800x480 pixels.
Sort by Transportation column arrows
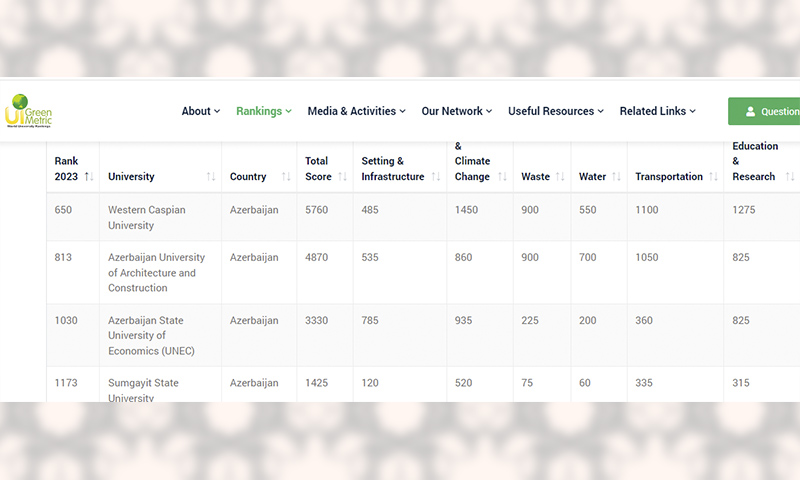[x=713, y=176]
